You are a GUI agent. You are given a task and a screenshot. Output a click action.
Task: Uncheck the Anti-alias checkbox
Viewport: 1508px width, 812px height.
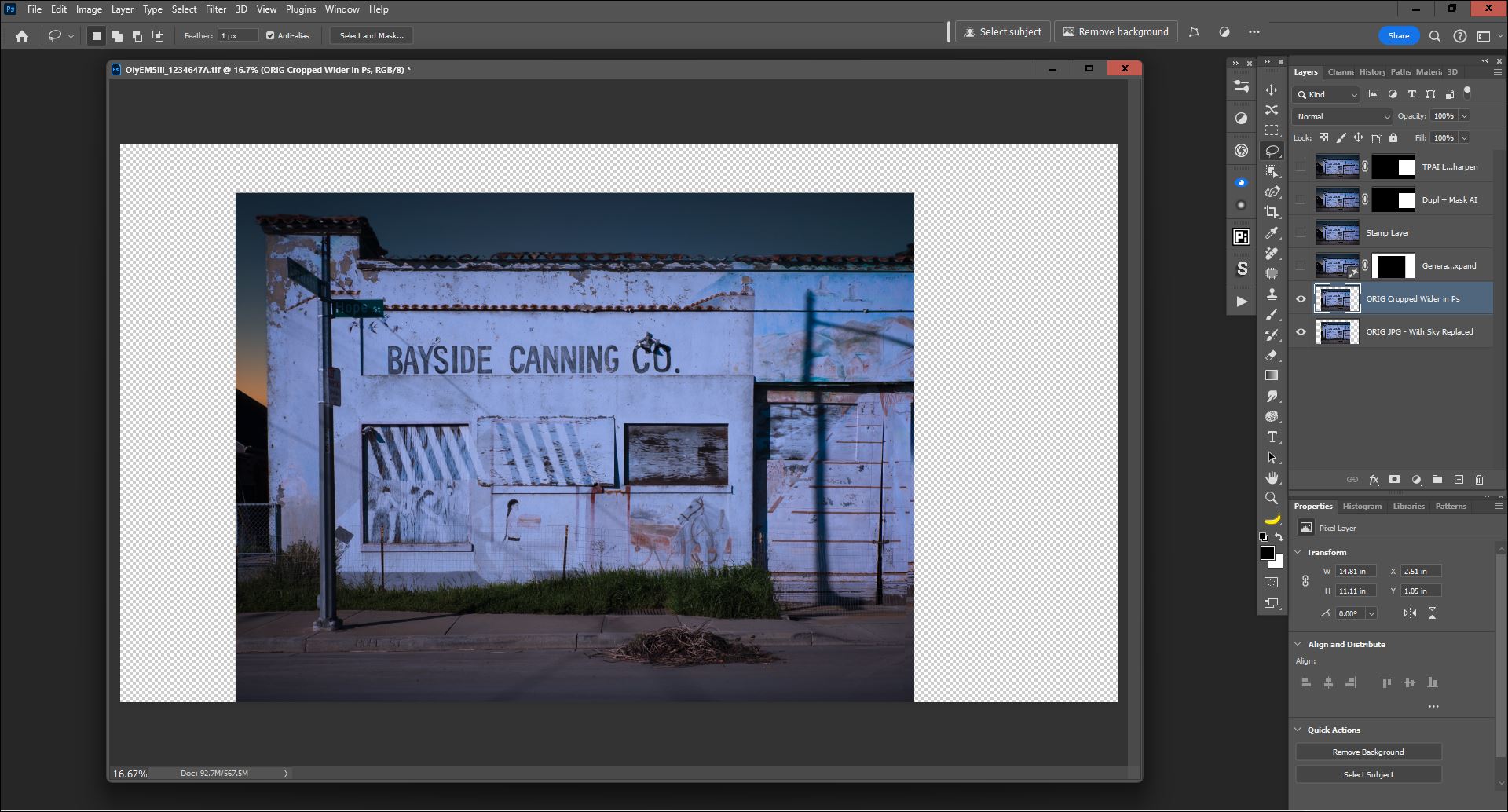pyautogui.click(x=270, y=36)
